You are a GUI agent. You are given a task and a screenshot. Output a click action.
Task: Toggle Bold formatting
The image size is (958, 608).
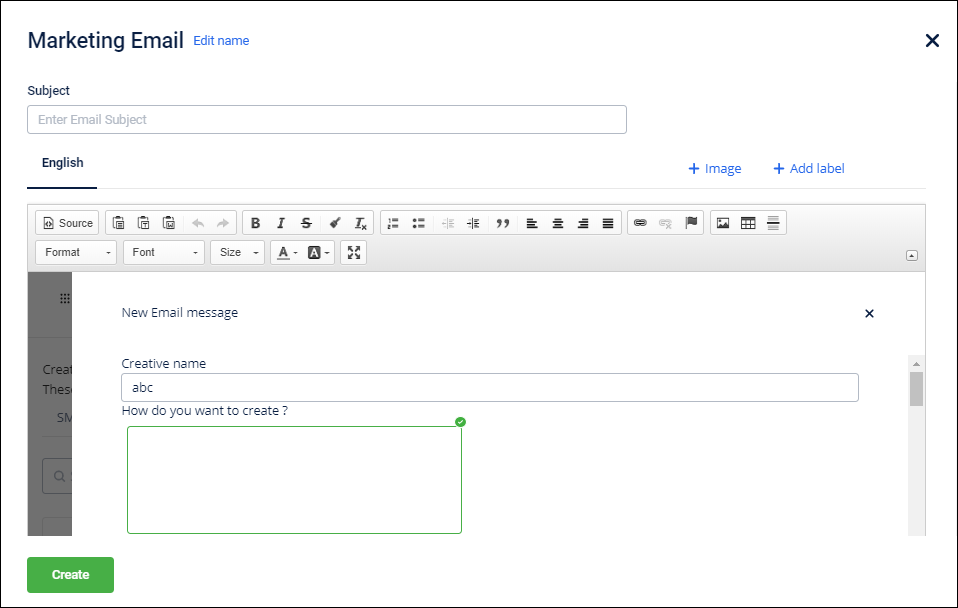coord(255,223)
